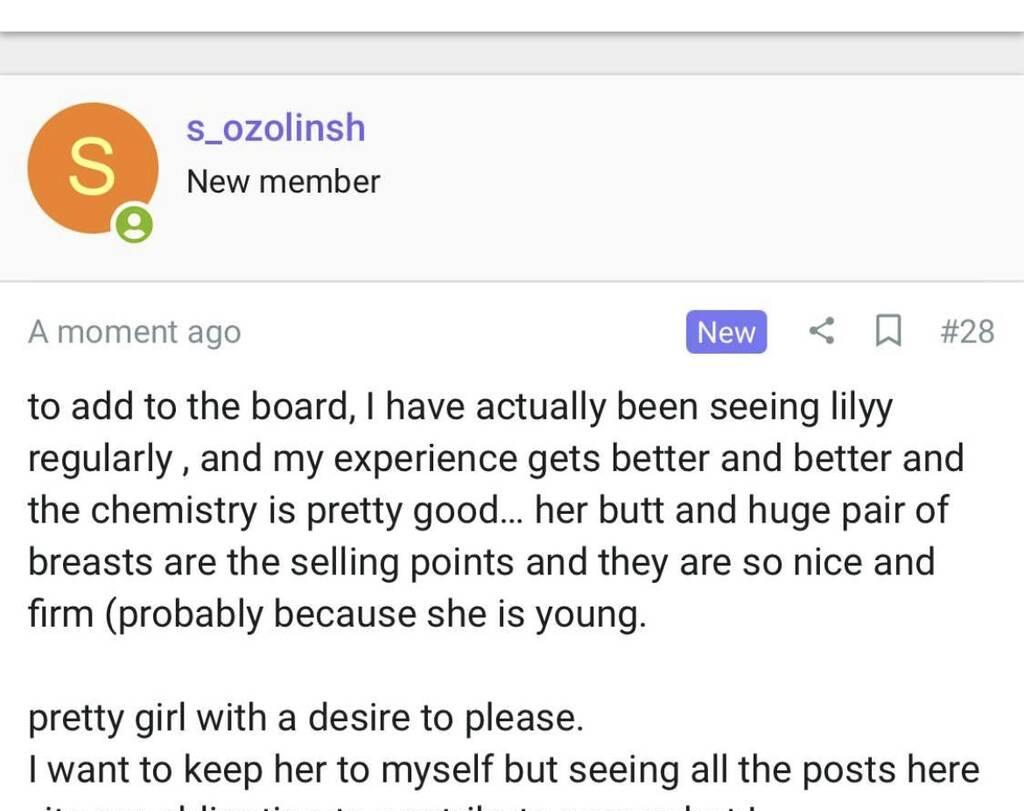Click the gray separator bar above the post
The image size is (1024, 811).
(x=512, y=53)
